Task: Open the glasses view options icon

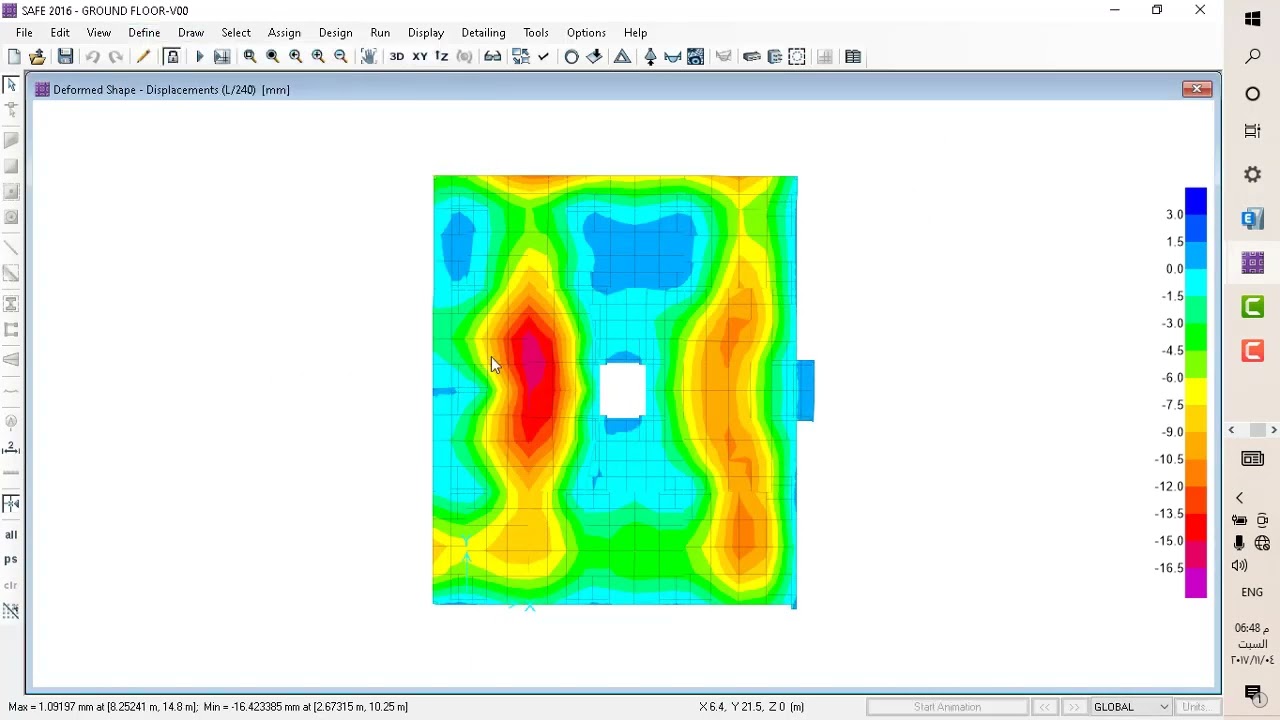Action: point(493,57)
